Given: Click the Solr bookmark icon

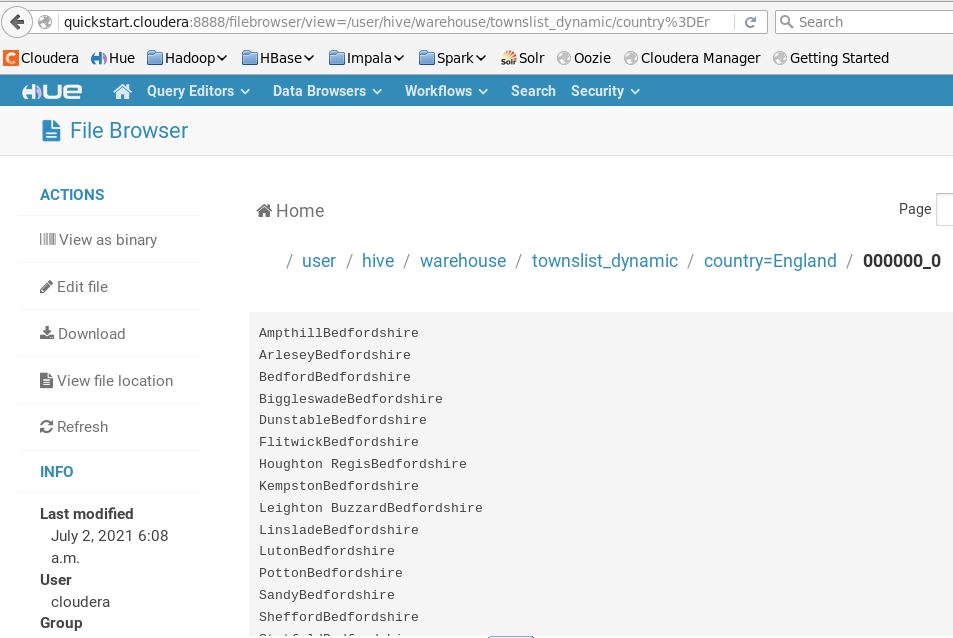Looking at the screenshot, I should pos(508,58).
